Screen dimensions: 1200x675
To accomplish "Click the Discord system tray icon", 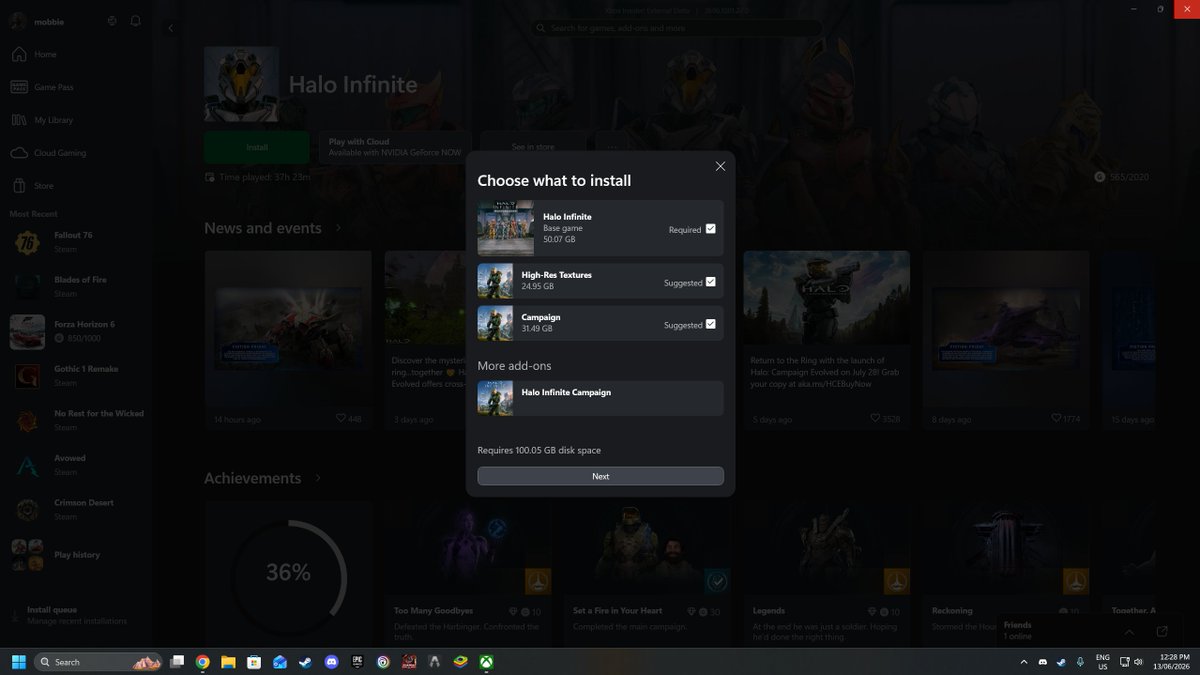I will [x=1043, y=662].
